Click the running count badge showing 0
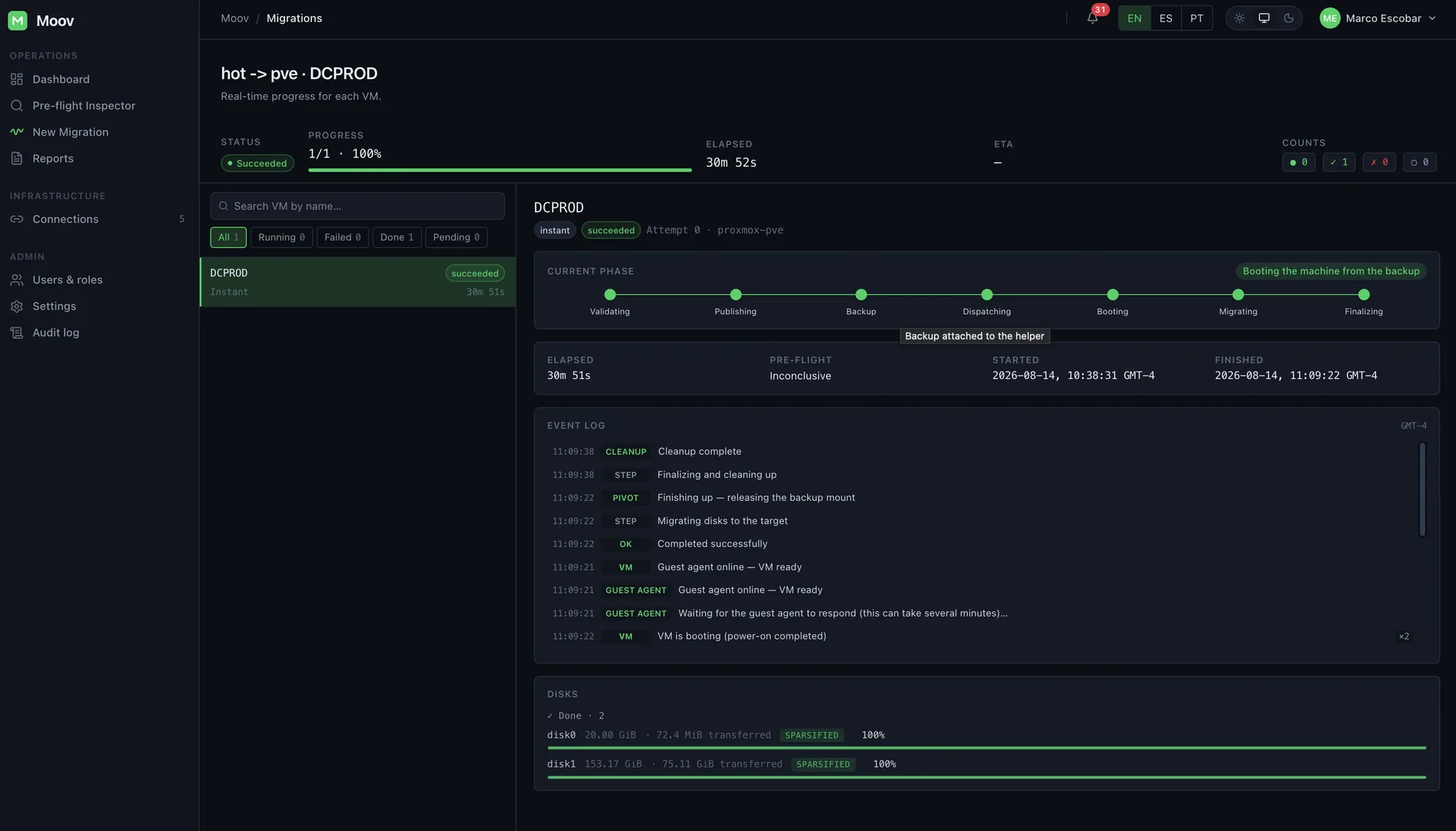 click(x=1299, y=162)
